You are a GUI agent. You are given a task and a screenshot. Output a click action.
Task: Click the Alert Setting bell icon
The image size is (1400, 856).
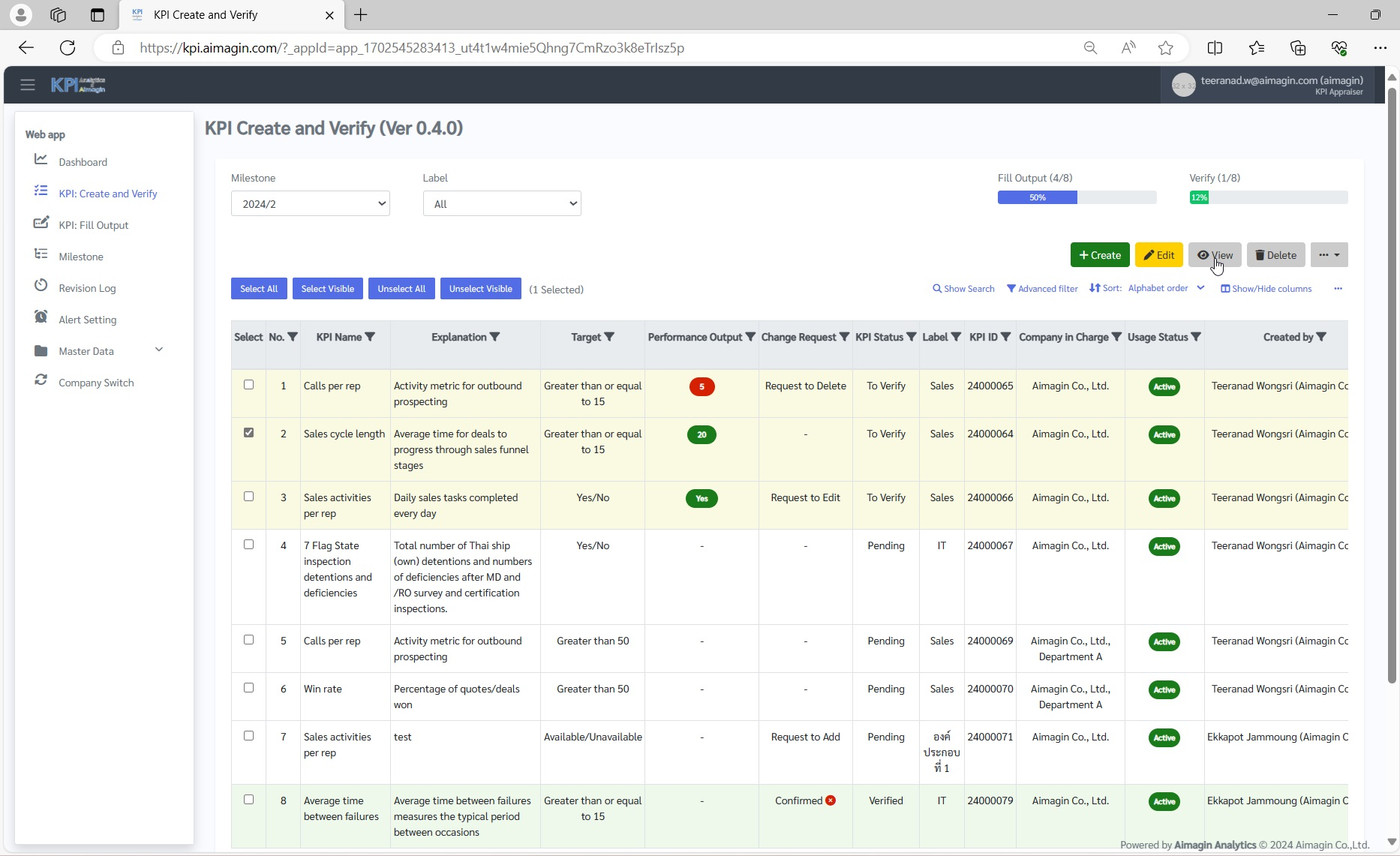(41, 317)
